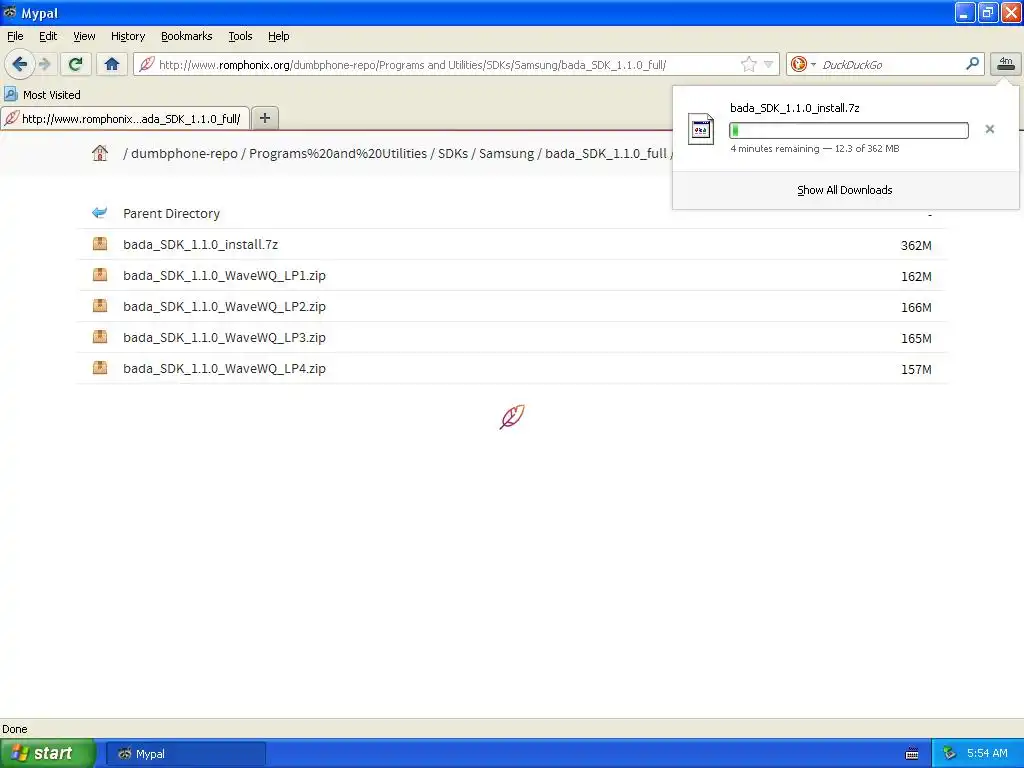Click the Forward arrow button
The height and width of the screenshot is (768, 1024).
pos(44,64)
